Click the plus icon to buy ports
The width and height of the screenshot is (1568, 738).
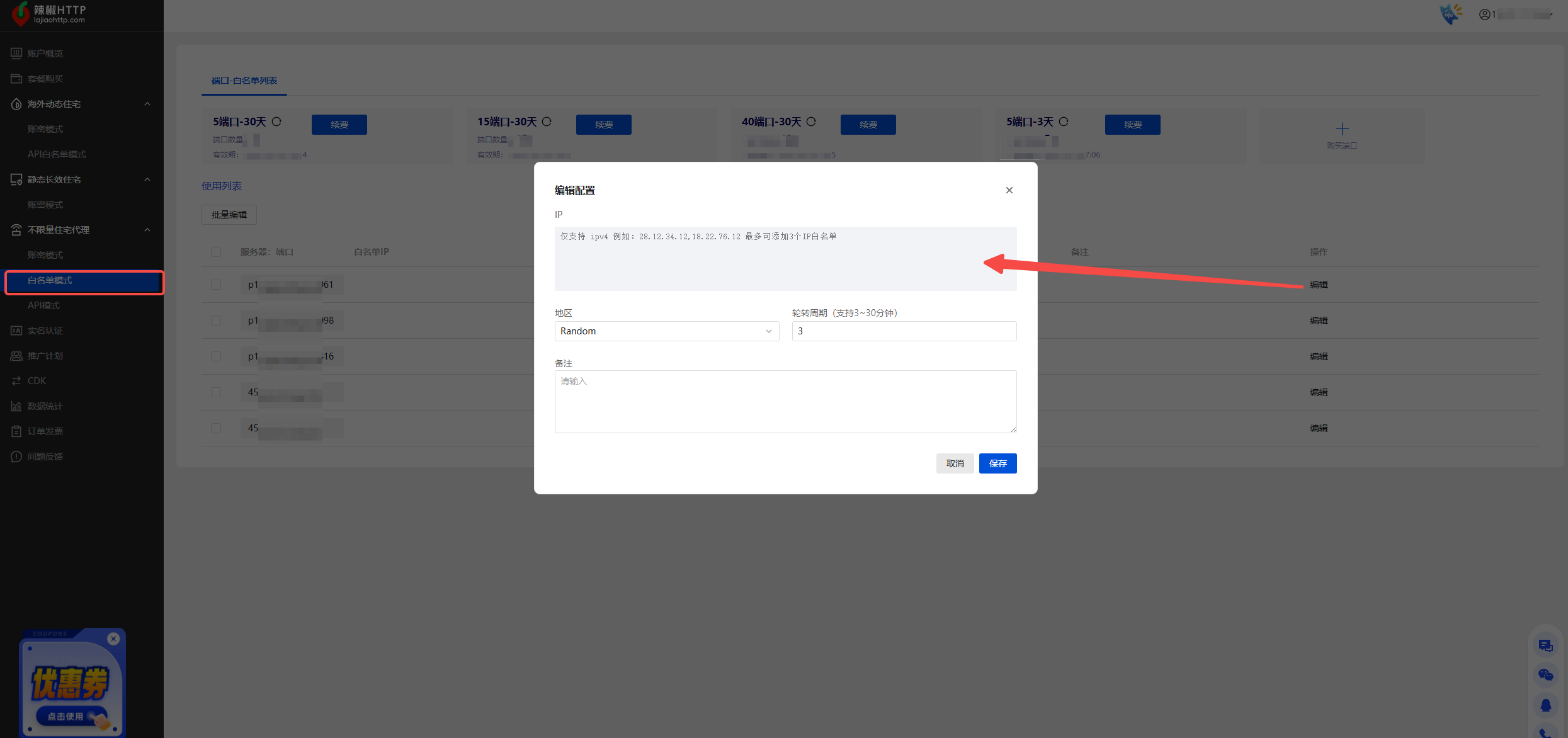[1342, 129]
